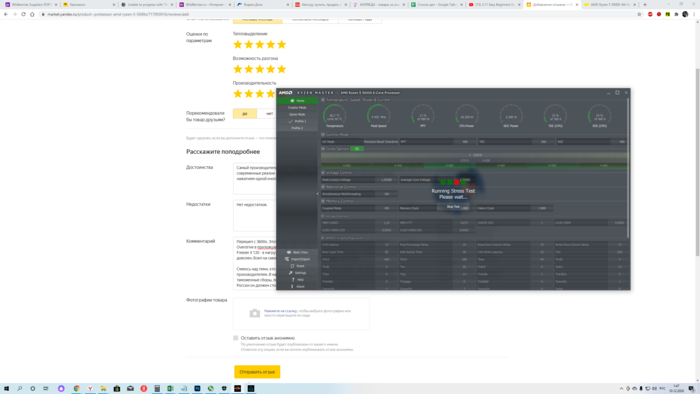The width and height of the screenshot is (700, 394).
Task: Check 'Оставить отзыв анонимно' checkbox
Action: click(x=236, y=338)
